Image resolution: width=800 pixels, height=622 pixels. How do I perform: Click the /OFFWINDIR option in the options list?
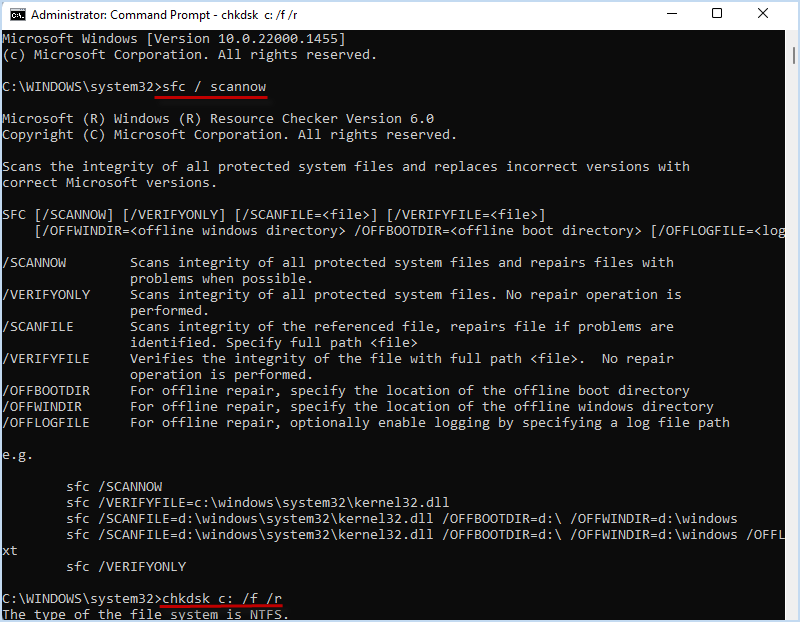42,407
